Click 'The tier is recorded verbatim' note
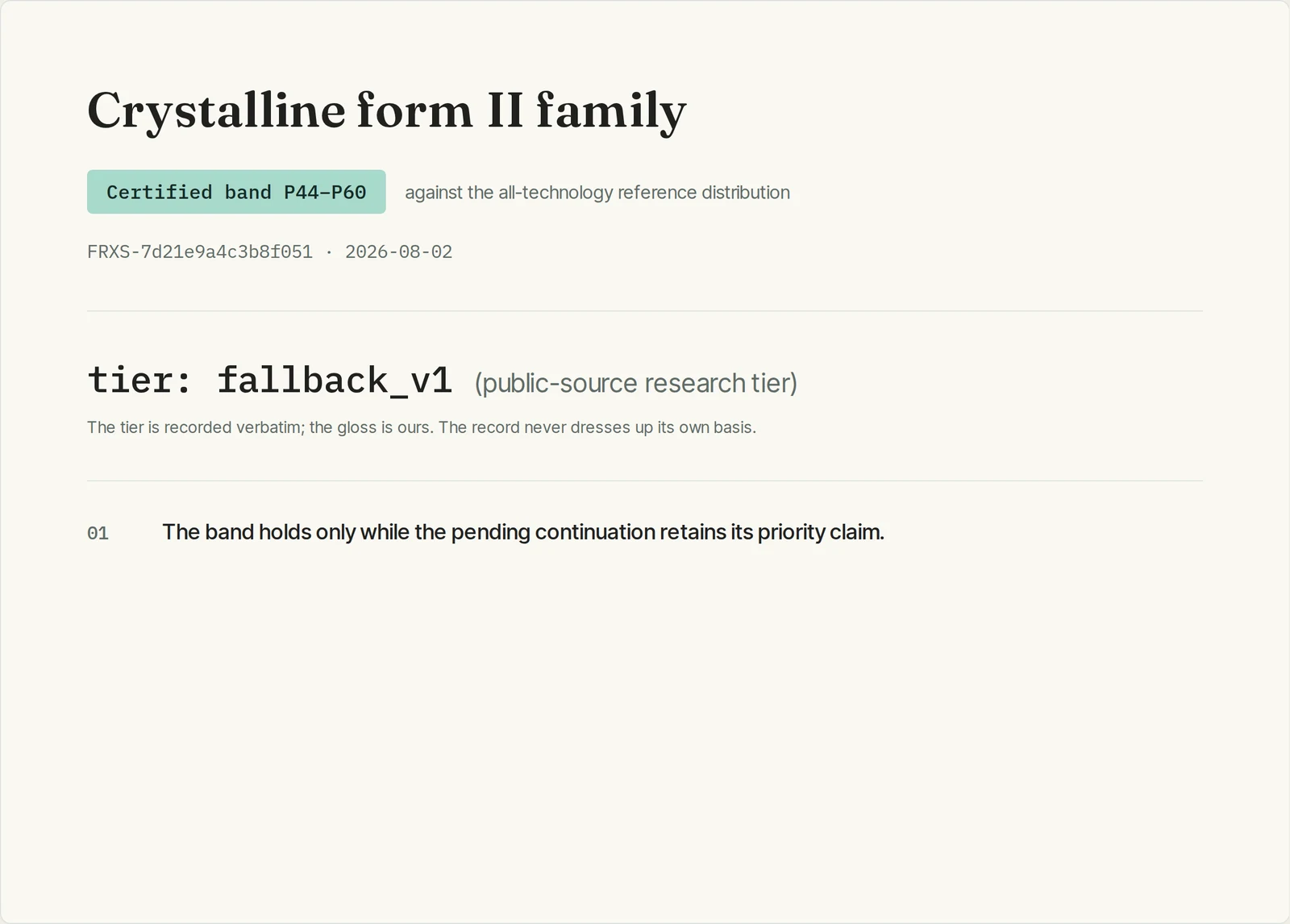This screenshot has height=924, width=1290. (422, 427)
